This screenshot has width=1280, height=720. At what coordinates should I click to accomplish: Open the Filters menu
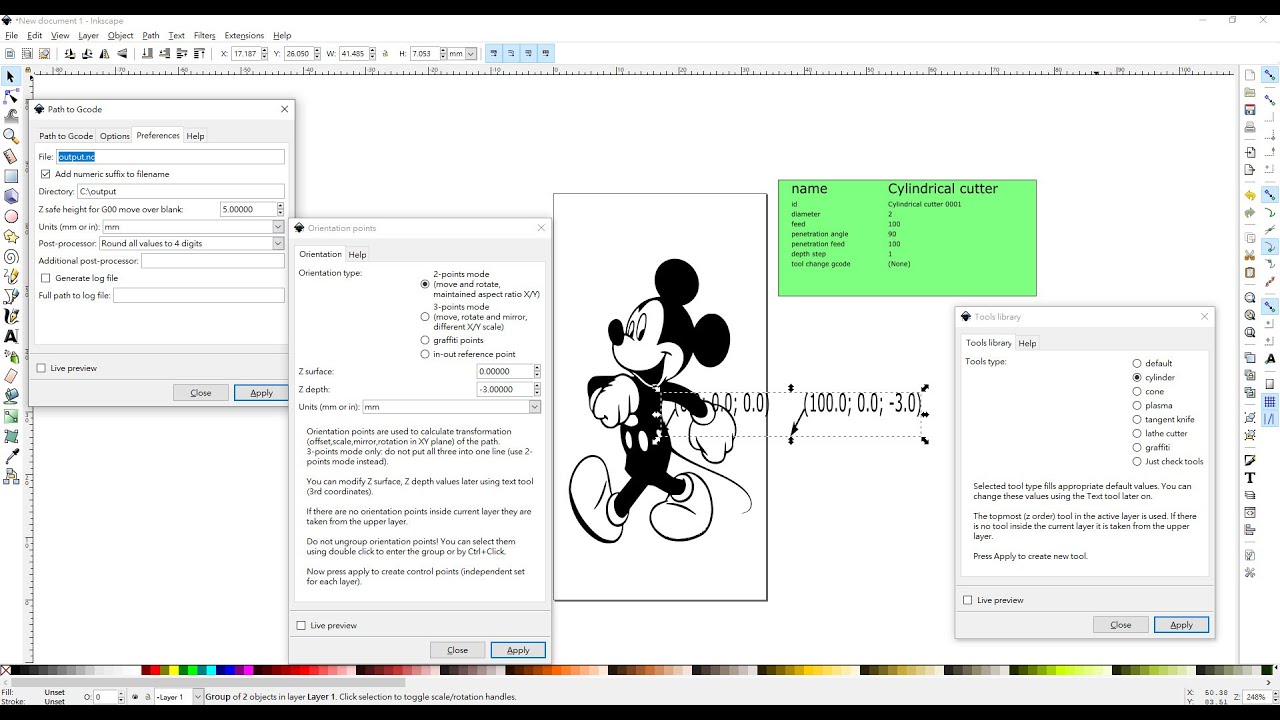pos(204,35)
